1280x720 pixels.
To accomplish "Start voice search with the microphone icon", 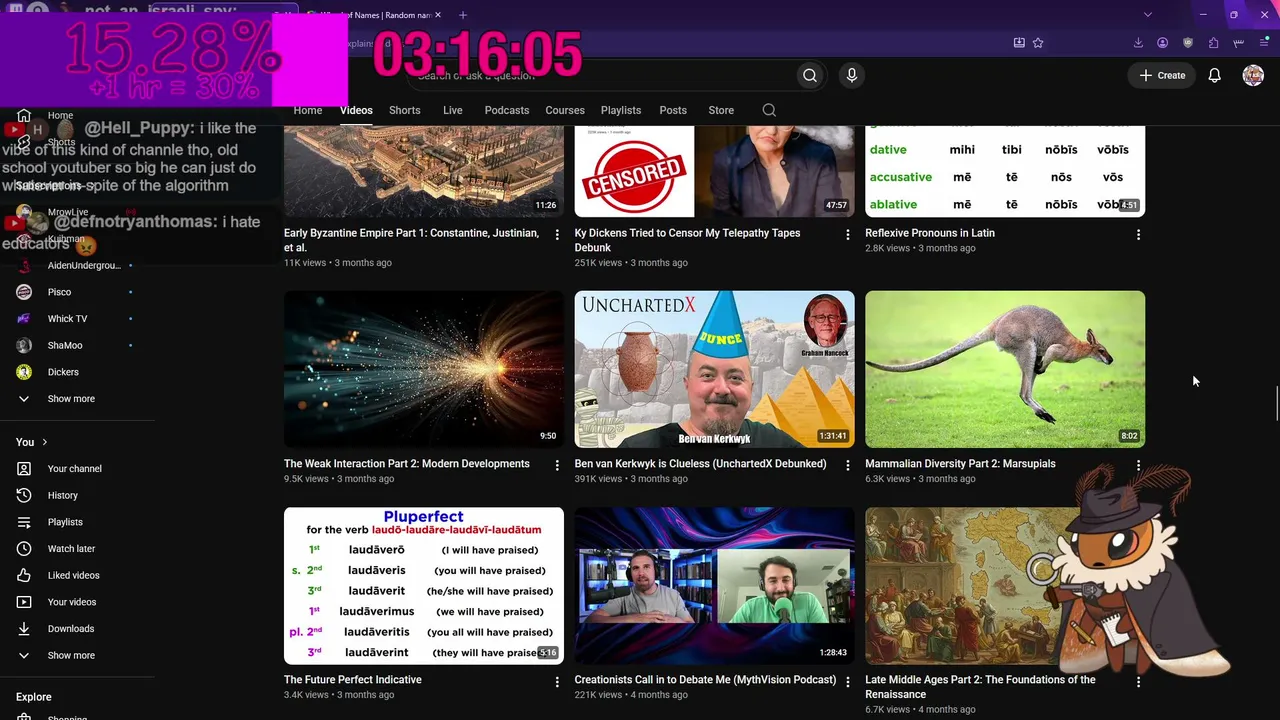I will (852, 75).
